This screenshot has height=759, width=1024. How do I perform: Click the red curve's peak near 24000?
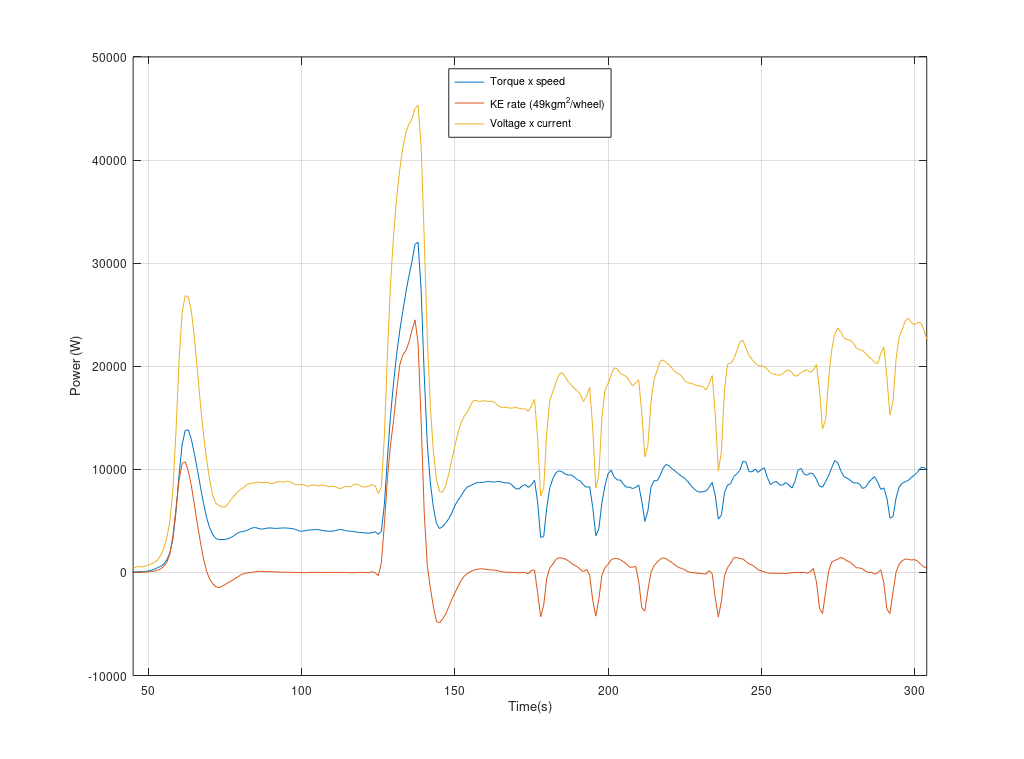(415, 321)
